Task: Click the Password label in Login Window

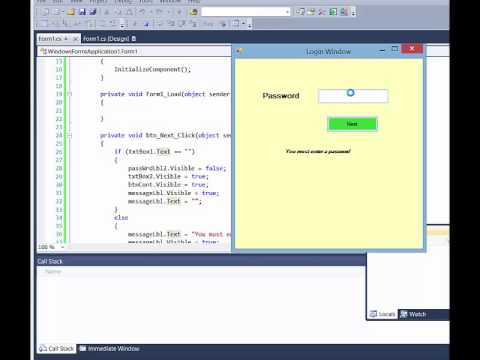Action: click(x=281, y=96)
